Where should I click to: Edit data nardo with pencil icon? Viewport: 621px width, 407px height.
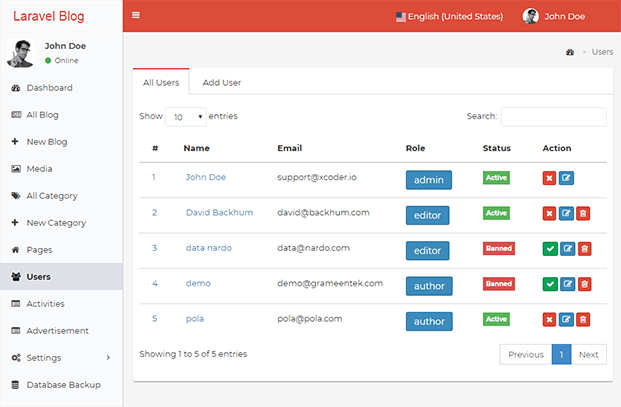click(x=568, y=249)
